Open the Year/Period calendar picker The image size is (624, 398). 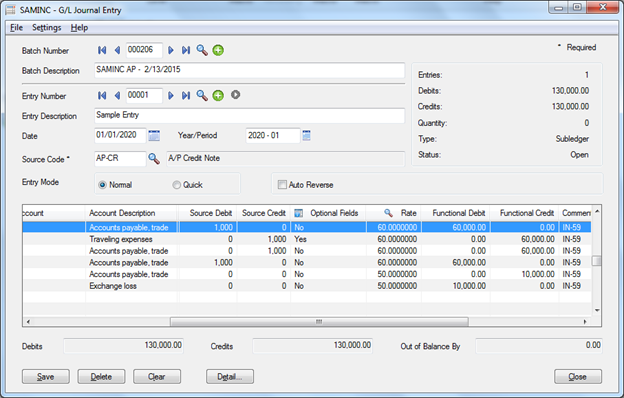(306, 135)
